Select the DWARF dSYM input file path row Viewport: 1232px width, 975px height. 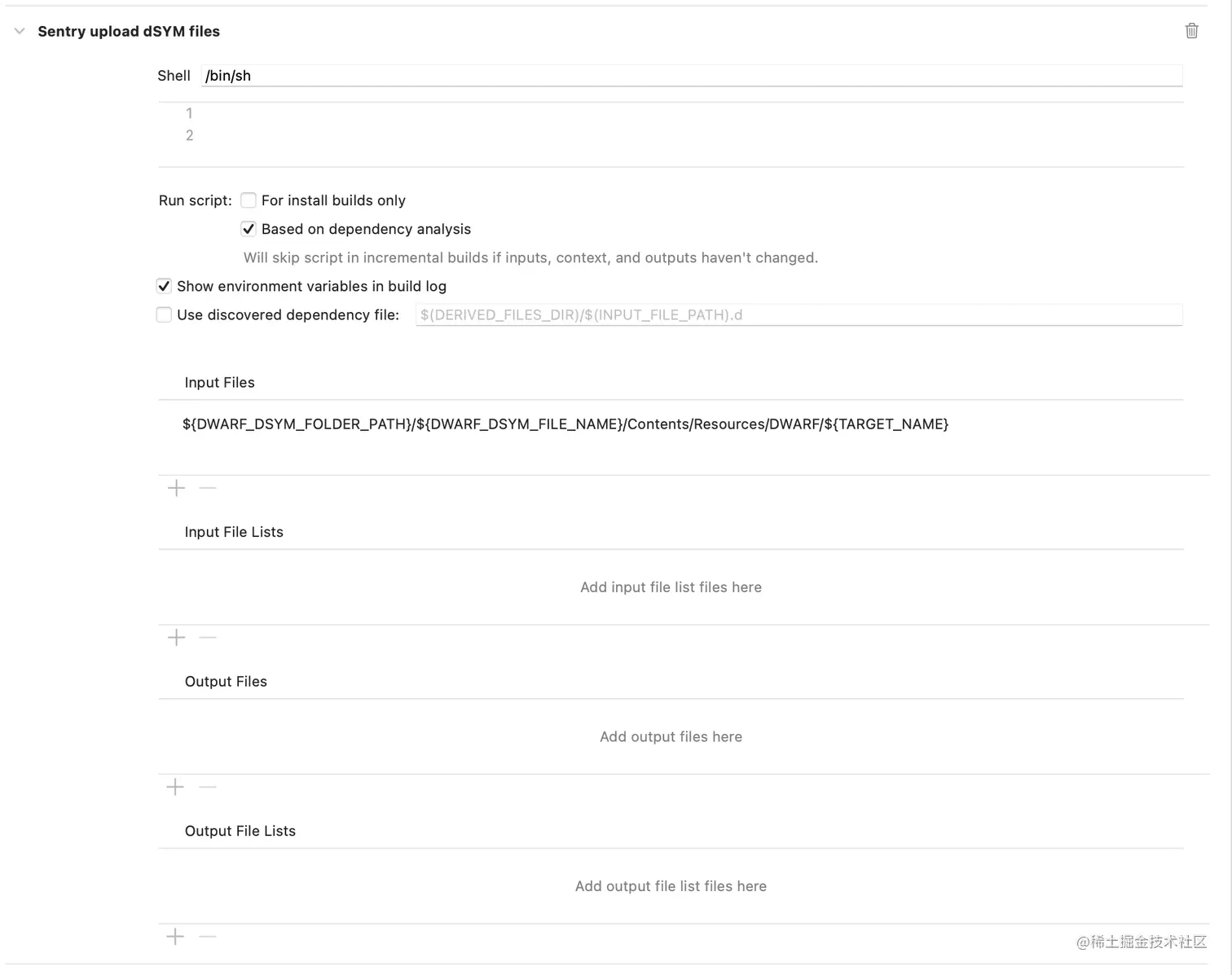(x=565, y=424)
